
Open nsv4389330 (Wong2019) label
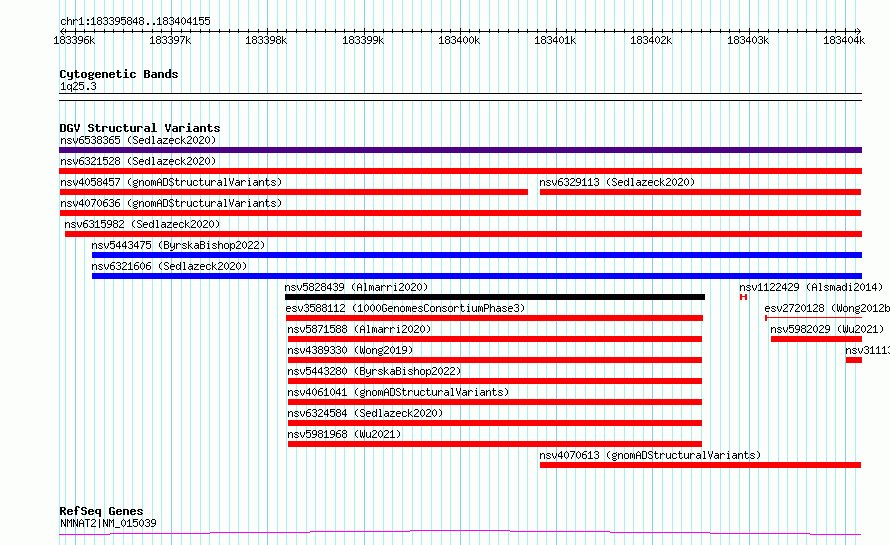click(350, 350)
